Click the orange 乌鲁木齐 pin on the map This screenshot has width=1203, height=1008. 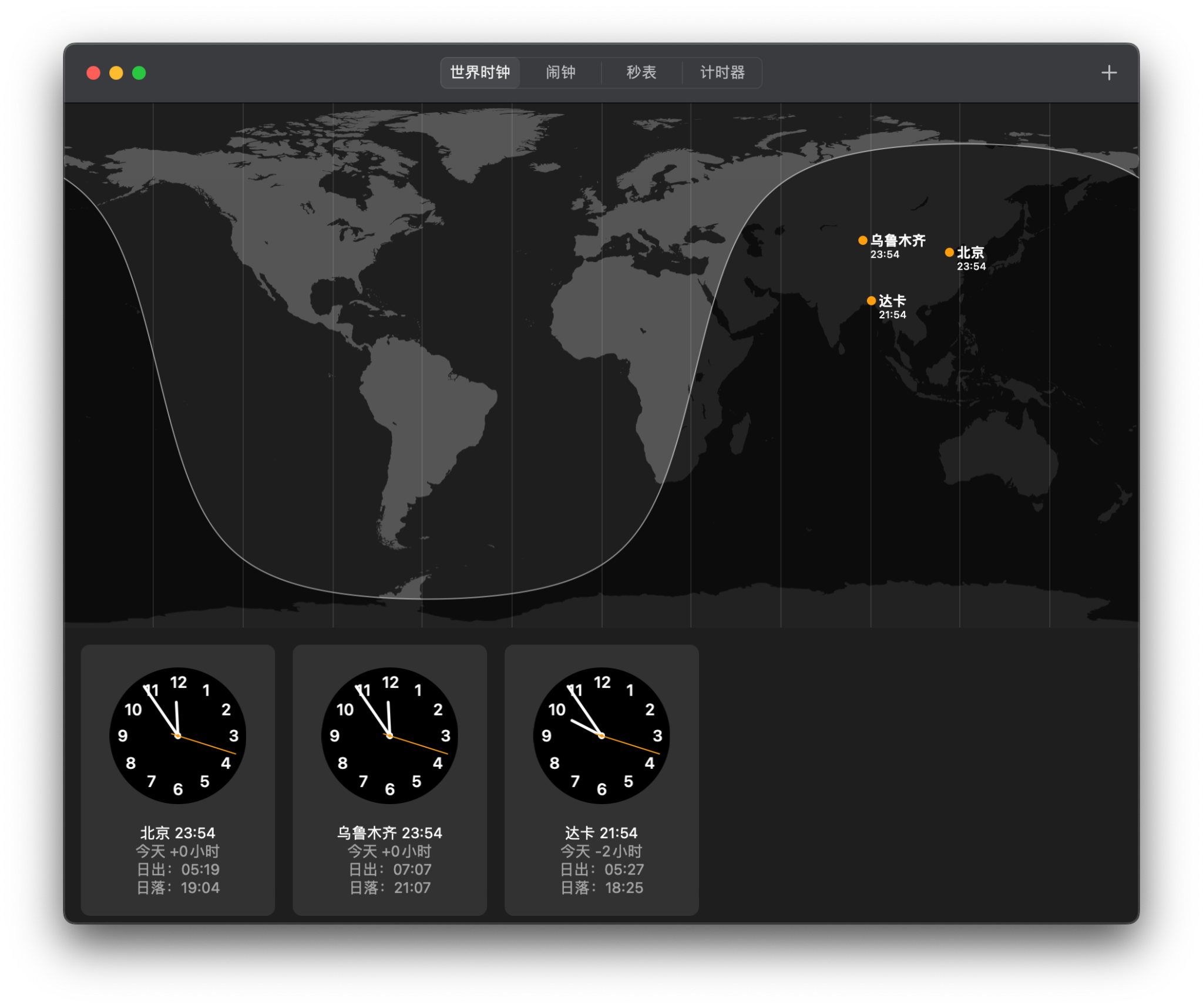(863, 240)
